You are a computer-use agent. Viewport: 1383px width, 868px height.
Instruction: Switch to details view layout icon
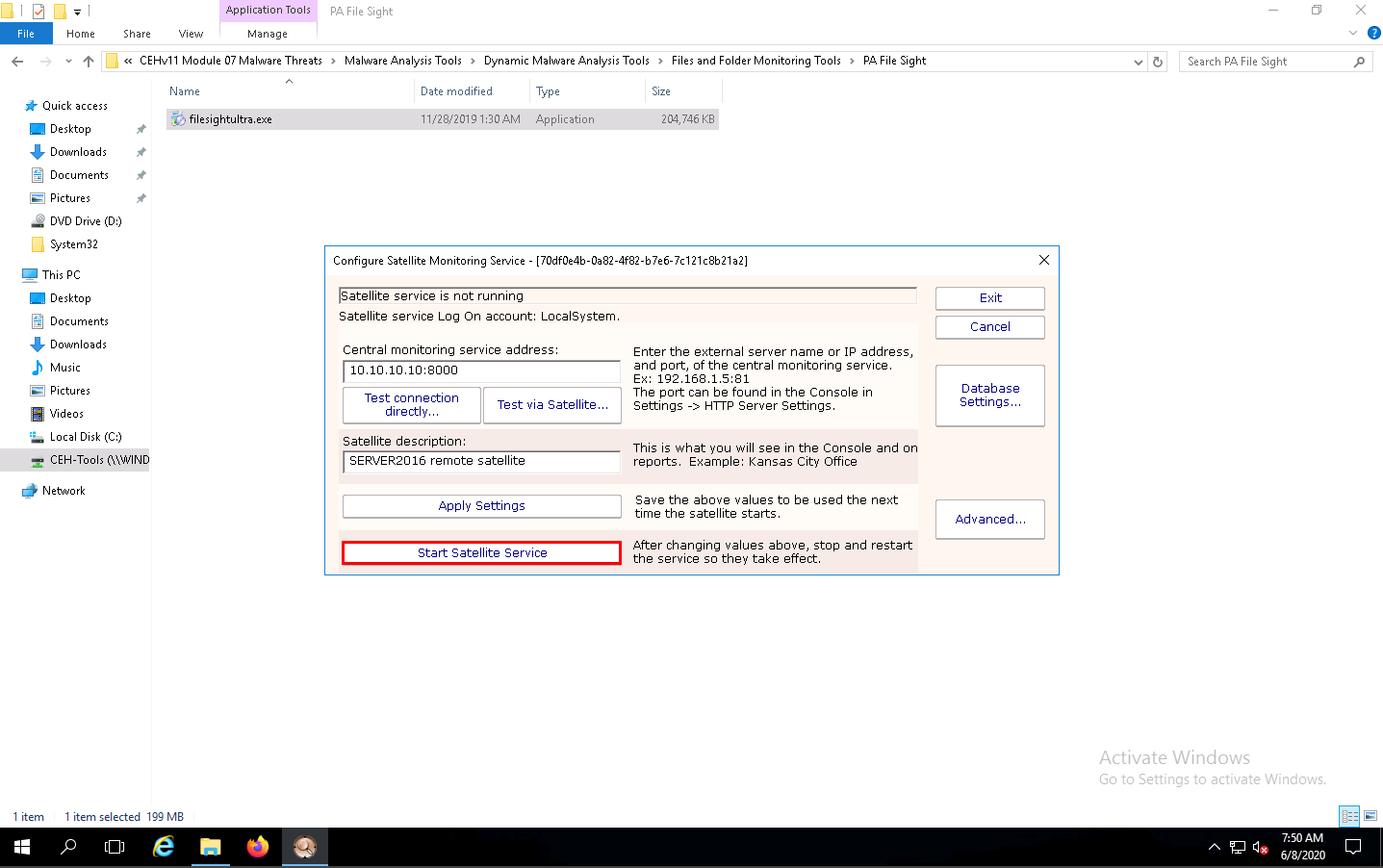(x=1350, y=816)
